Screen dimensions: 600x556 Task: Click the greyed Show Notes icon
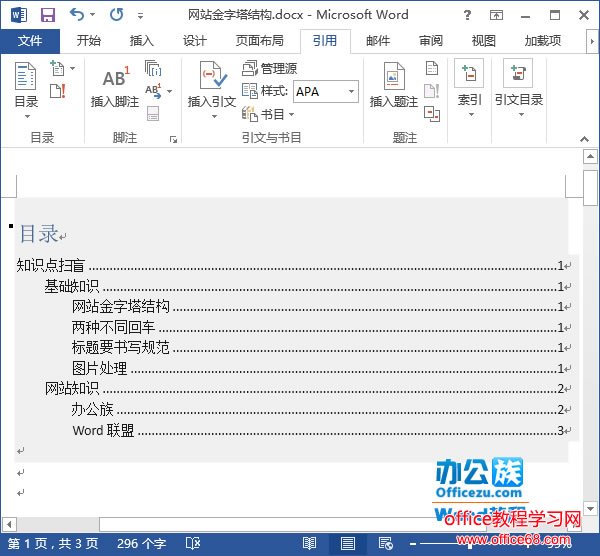[x=153, y=114]
